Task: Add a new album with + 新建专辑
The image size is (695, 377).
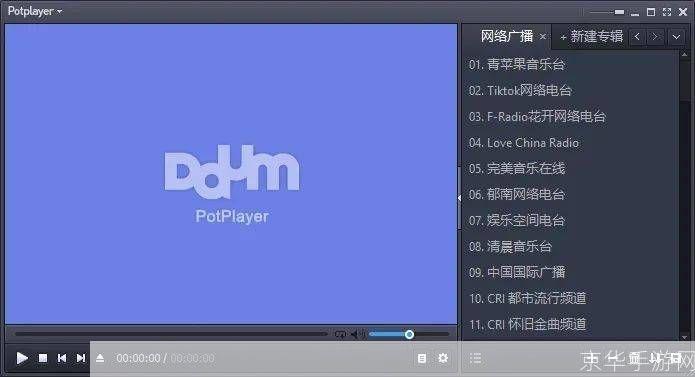Action: point(592,36)
